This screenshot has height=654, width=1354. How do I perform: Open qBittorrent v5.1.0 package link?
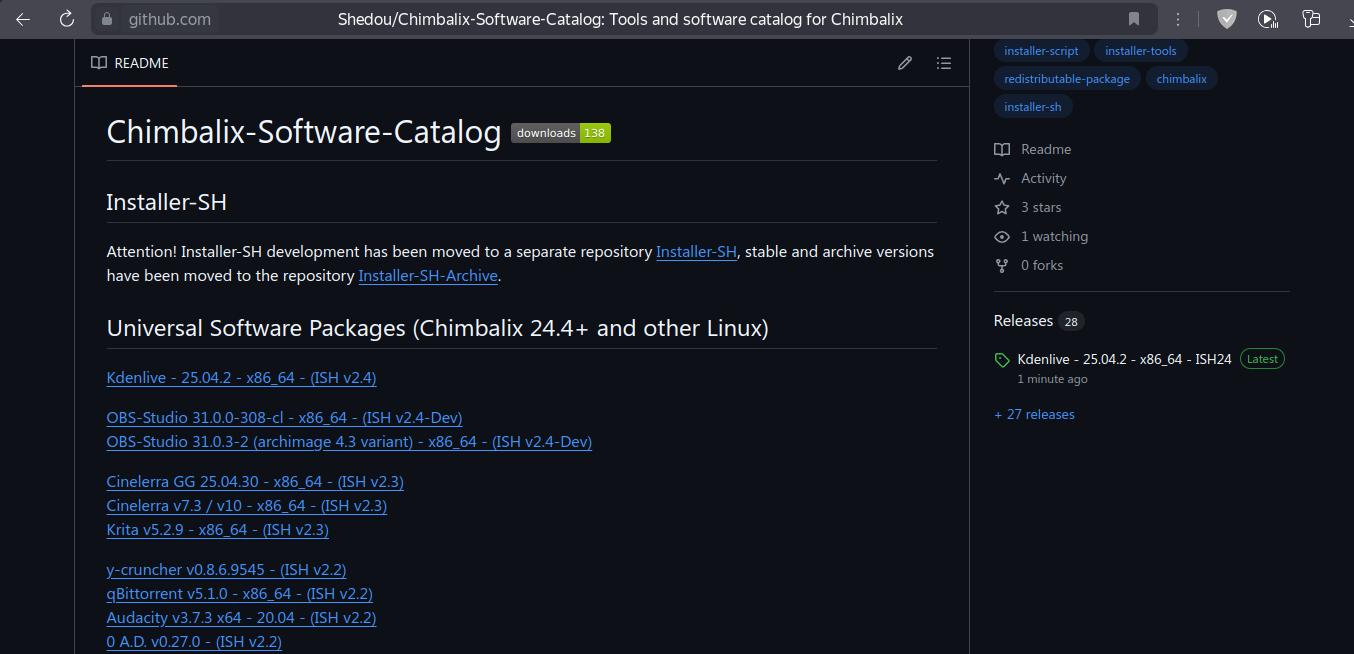239,594
